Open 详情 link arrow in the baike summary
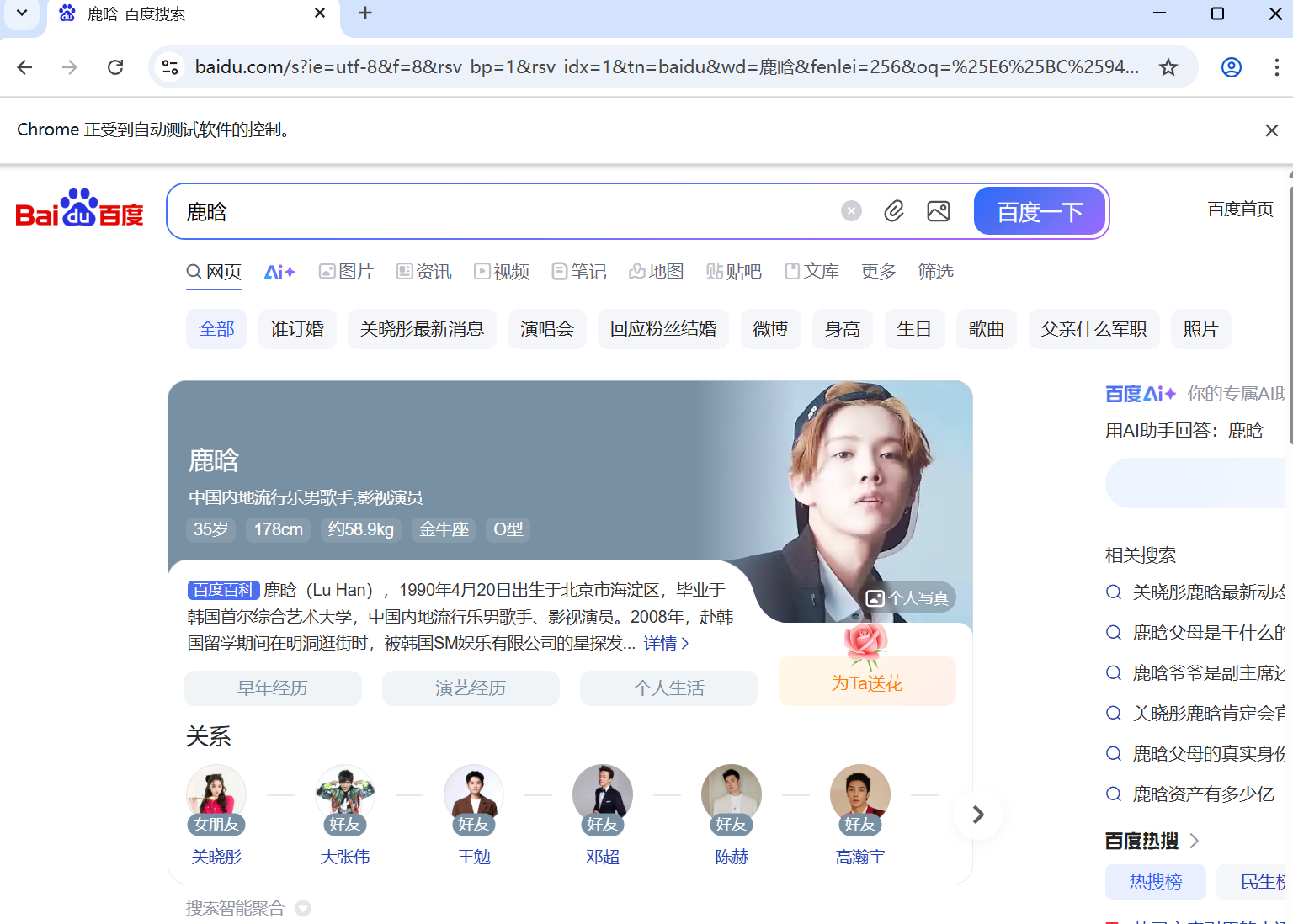The height and width of the screenshot is (924, 1293). [x=667, y=643]
